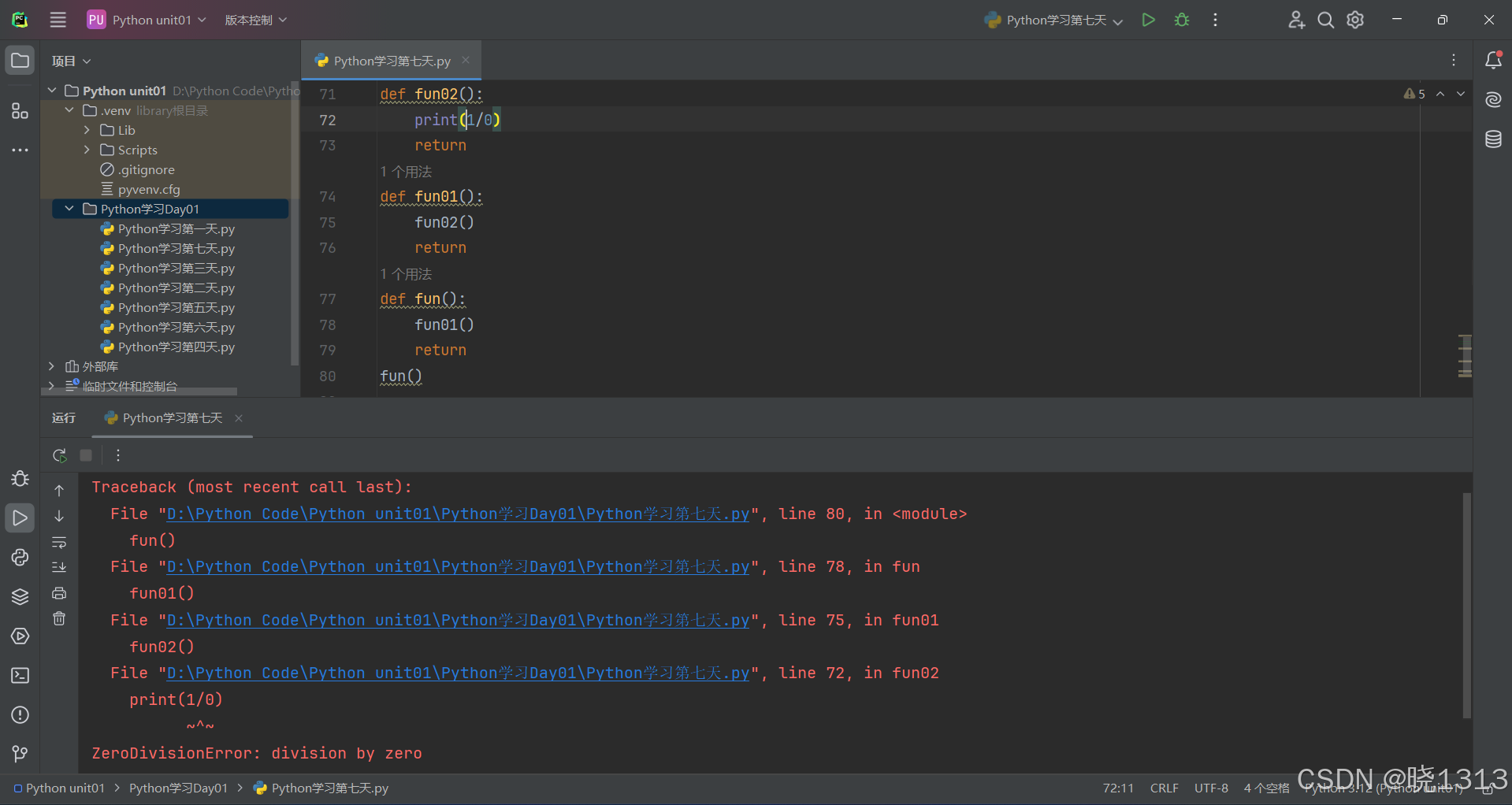Click cursor position 72:11 in status bar
This screenshot has width=1512, height=805.
point(1118,788)
